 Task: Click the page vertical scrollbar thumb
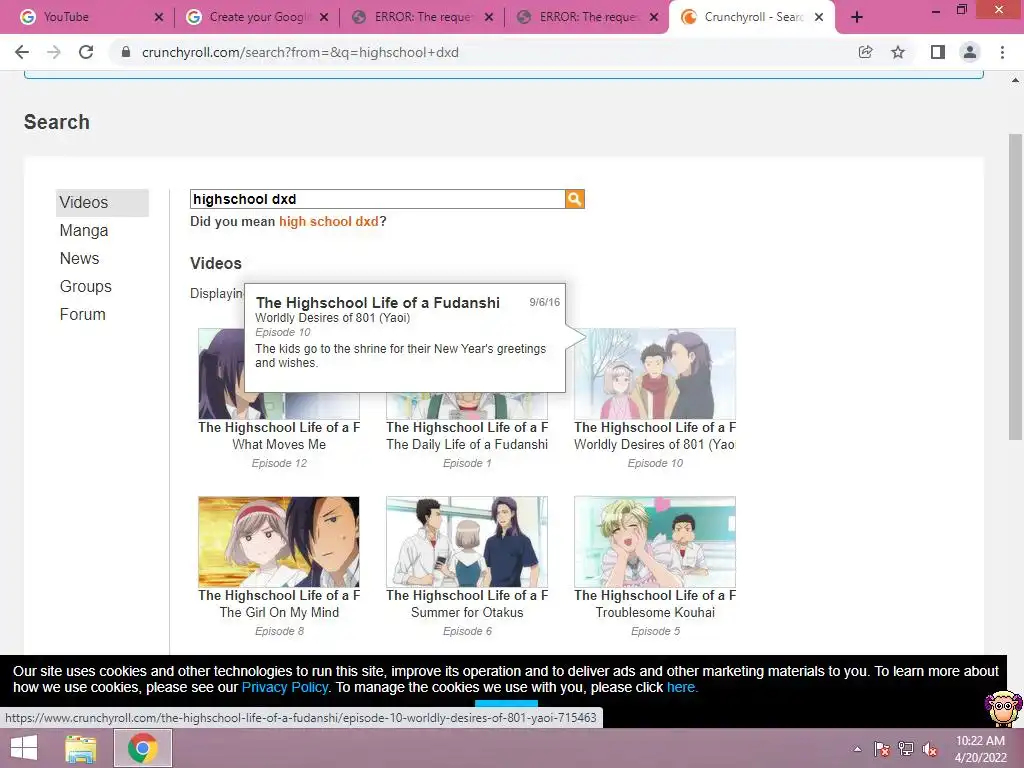pyautogui.click(x=1015, y=287)
